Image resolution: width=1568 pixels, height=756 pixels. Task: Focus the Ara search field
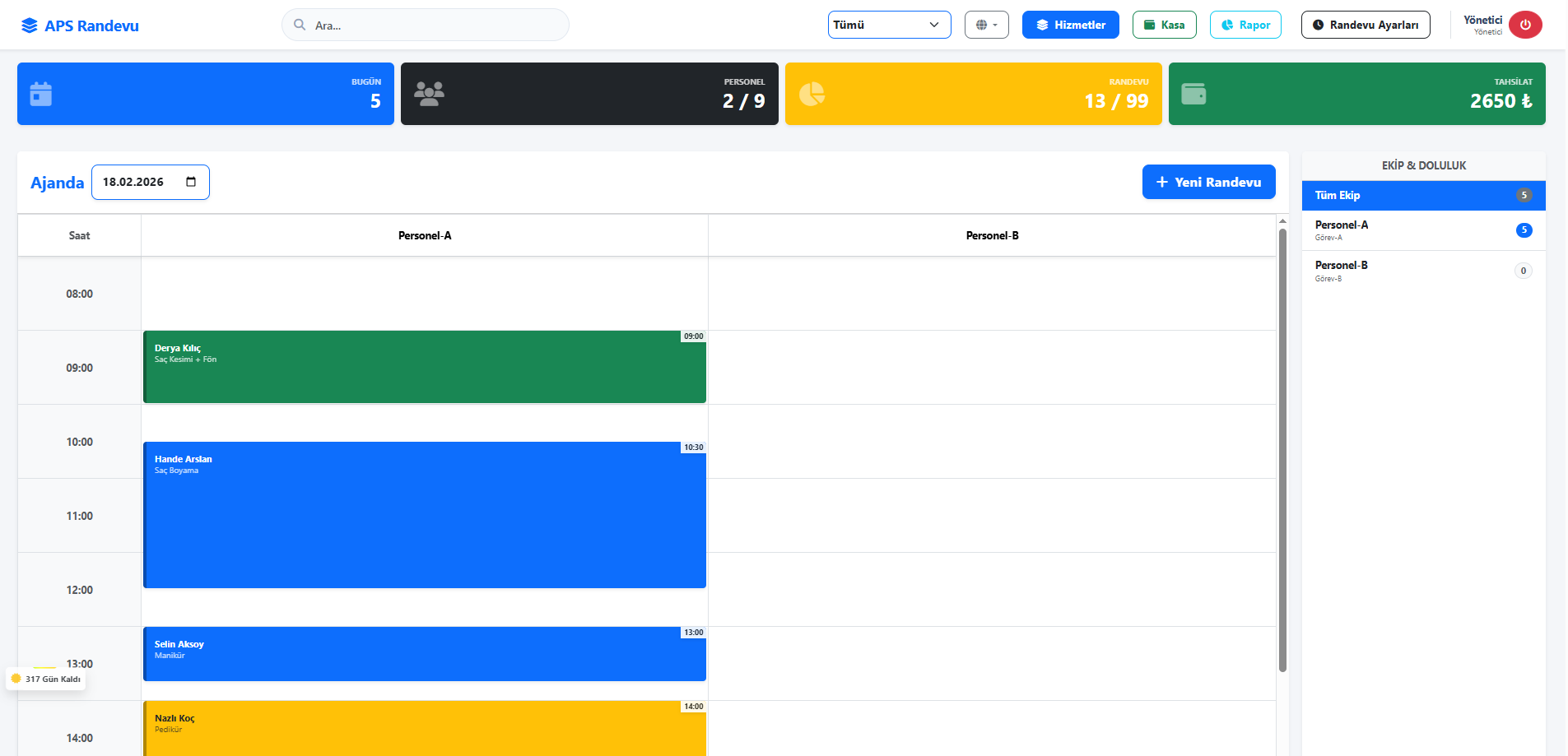pyautogui.click(x=436, y=26)
